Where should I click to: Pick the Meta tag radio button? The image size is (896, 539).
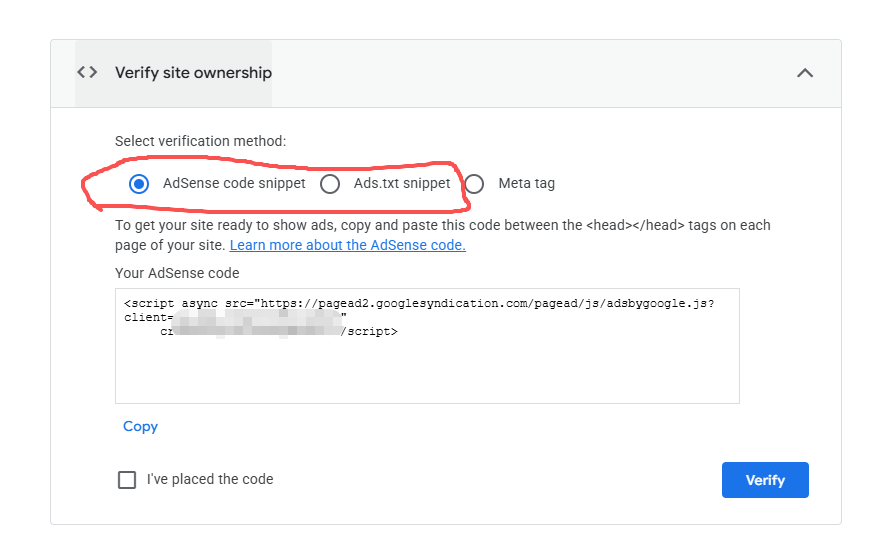[474, 184]
